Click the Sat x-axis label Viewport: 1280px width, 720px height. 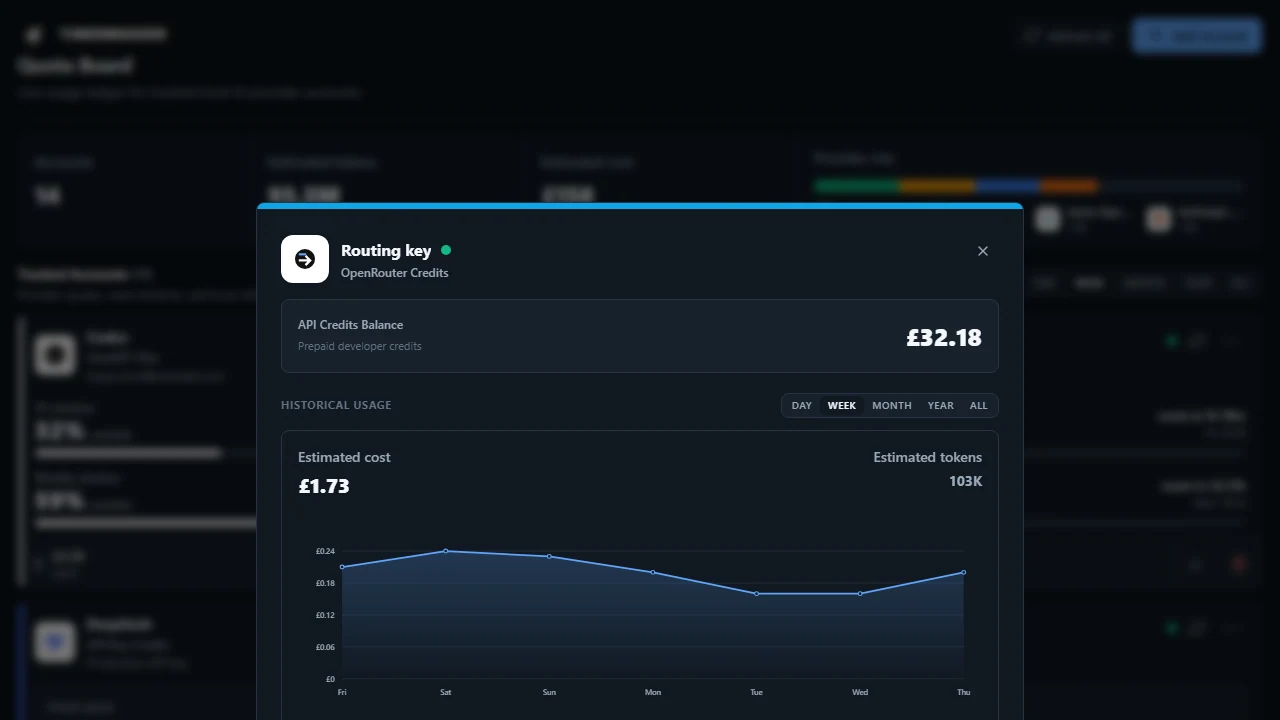pos(446,692)
